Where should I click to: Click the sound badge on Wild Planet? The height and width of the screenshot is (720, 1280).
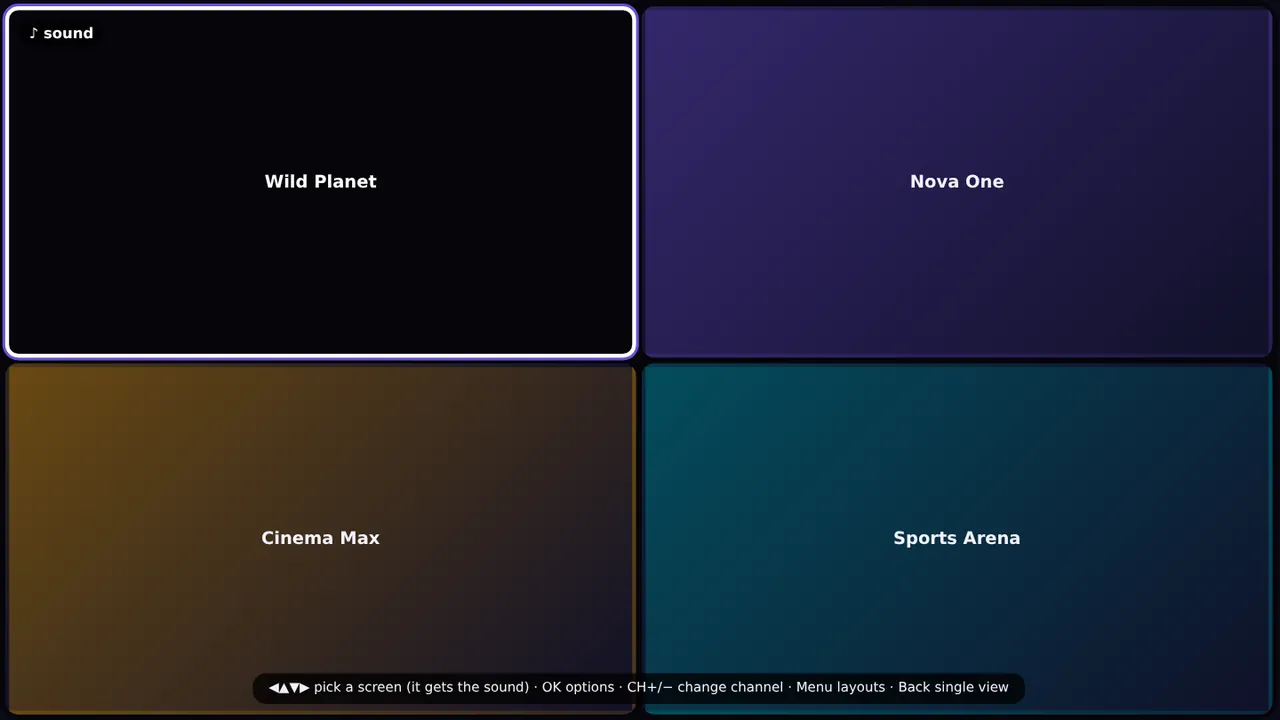point(61,33)
